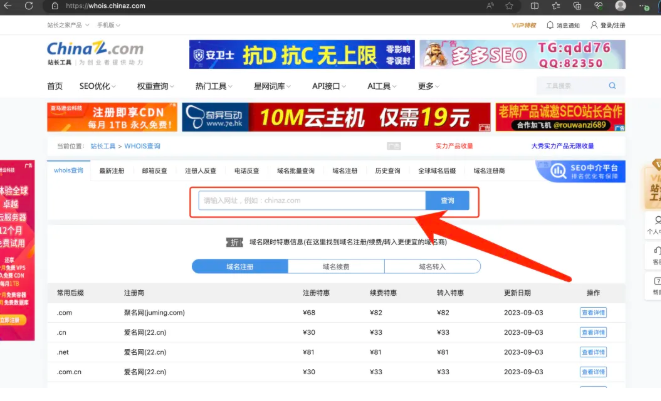Click the domain input field in the WHOIS search
Viewport: 661px width, 401px height.
coord(311,200)
